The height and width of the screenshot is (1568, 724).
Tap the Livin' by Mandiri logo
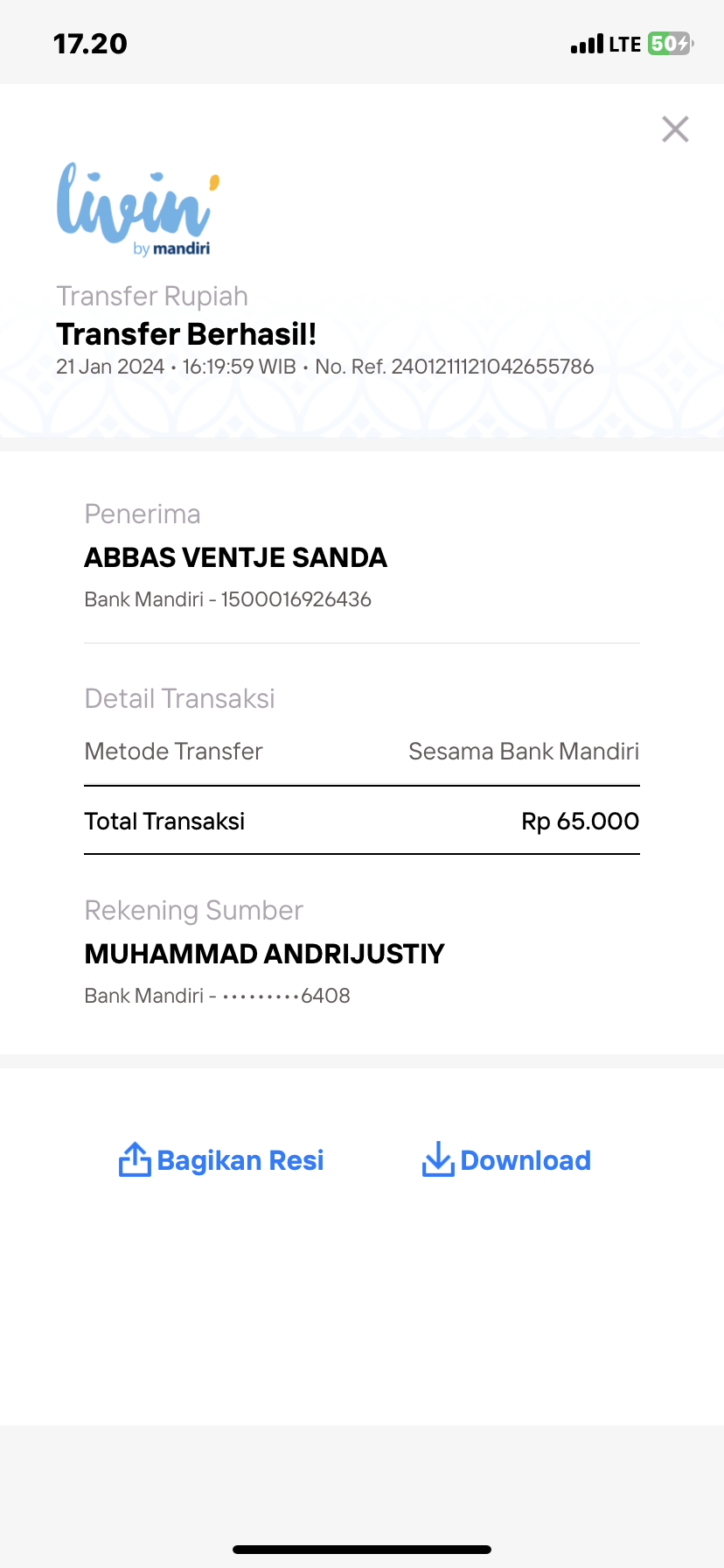pyautogui.click(x=138, y=208)
